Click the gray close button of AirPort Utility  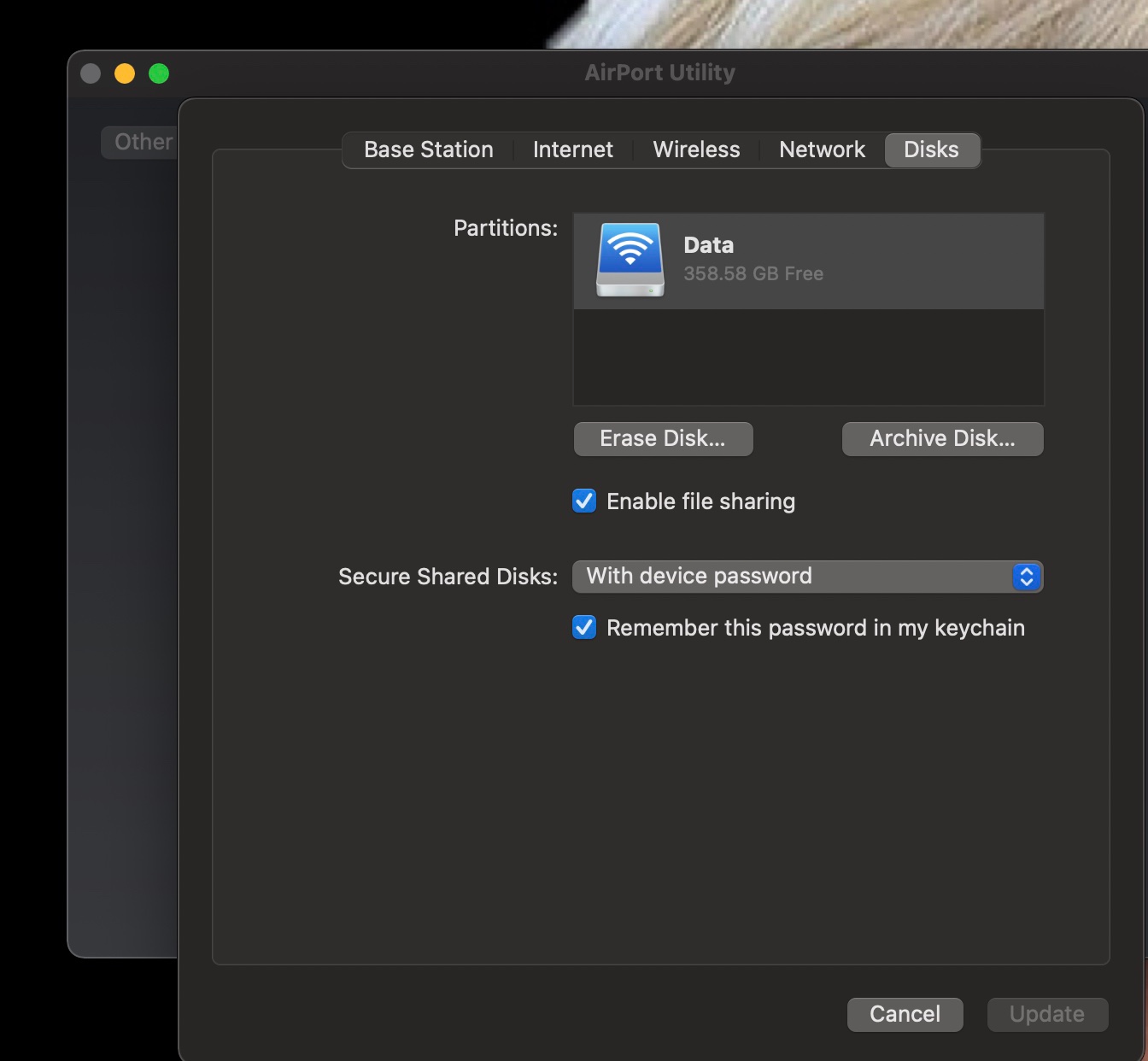click(91, 73)
